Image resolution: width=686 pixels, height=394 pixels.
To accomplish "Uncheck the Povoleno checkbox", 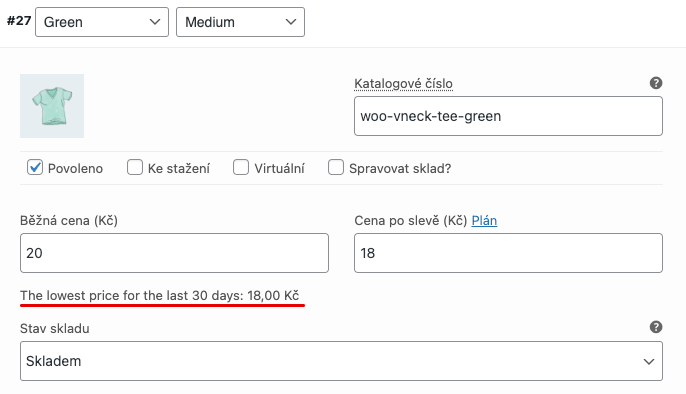I will (35, 167).
